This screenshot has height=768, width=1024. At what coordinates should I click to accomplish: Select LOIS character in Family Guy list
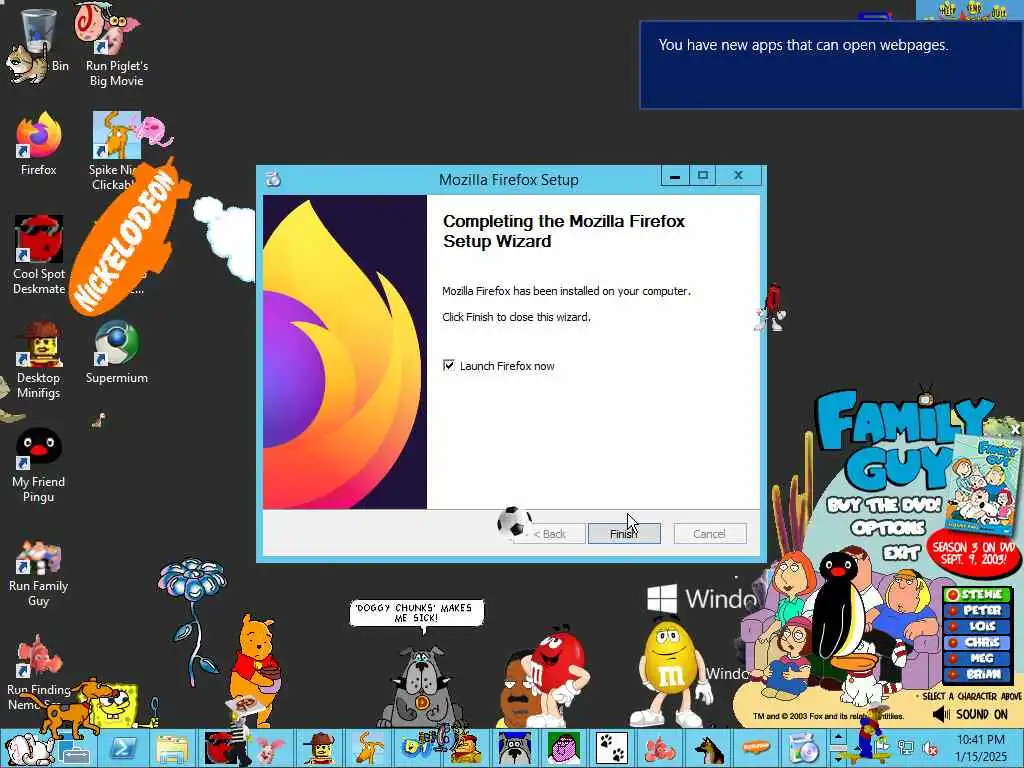[977, 626]
